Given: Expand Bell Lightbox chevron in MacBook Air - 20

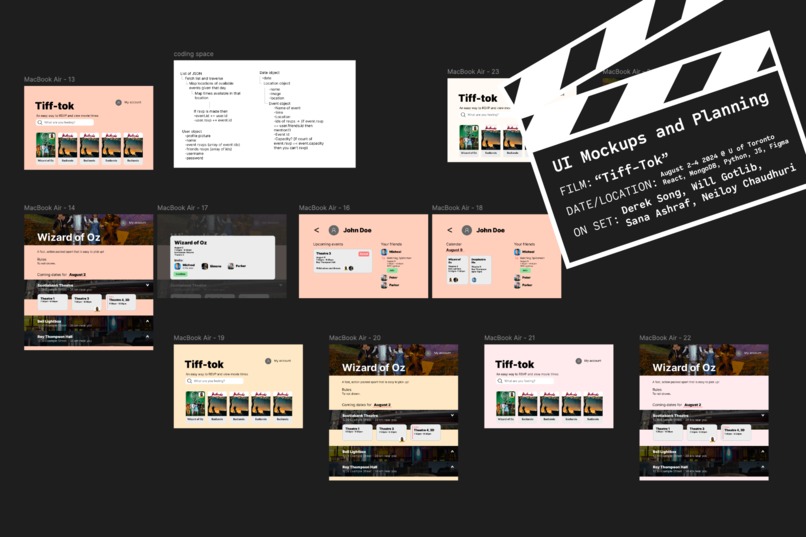Looking at the screenshot, I should click(x=452, y=452).
